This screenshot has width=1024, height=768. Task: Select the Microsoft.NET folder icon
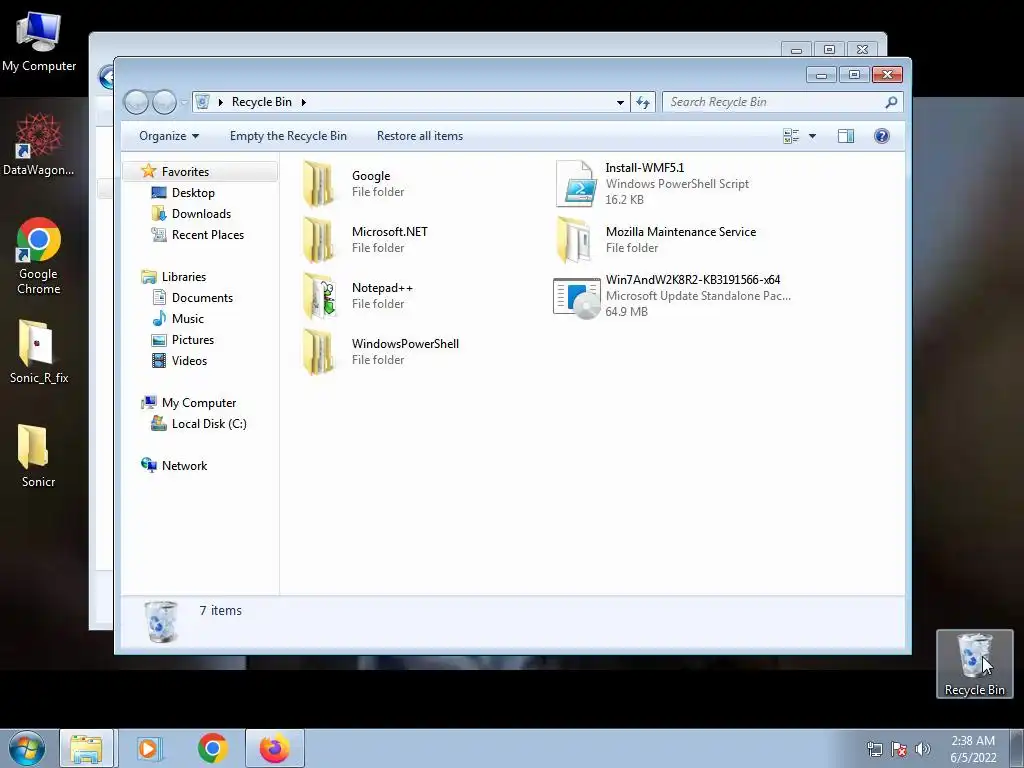[x=319, y=240]
